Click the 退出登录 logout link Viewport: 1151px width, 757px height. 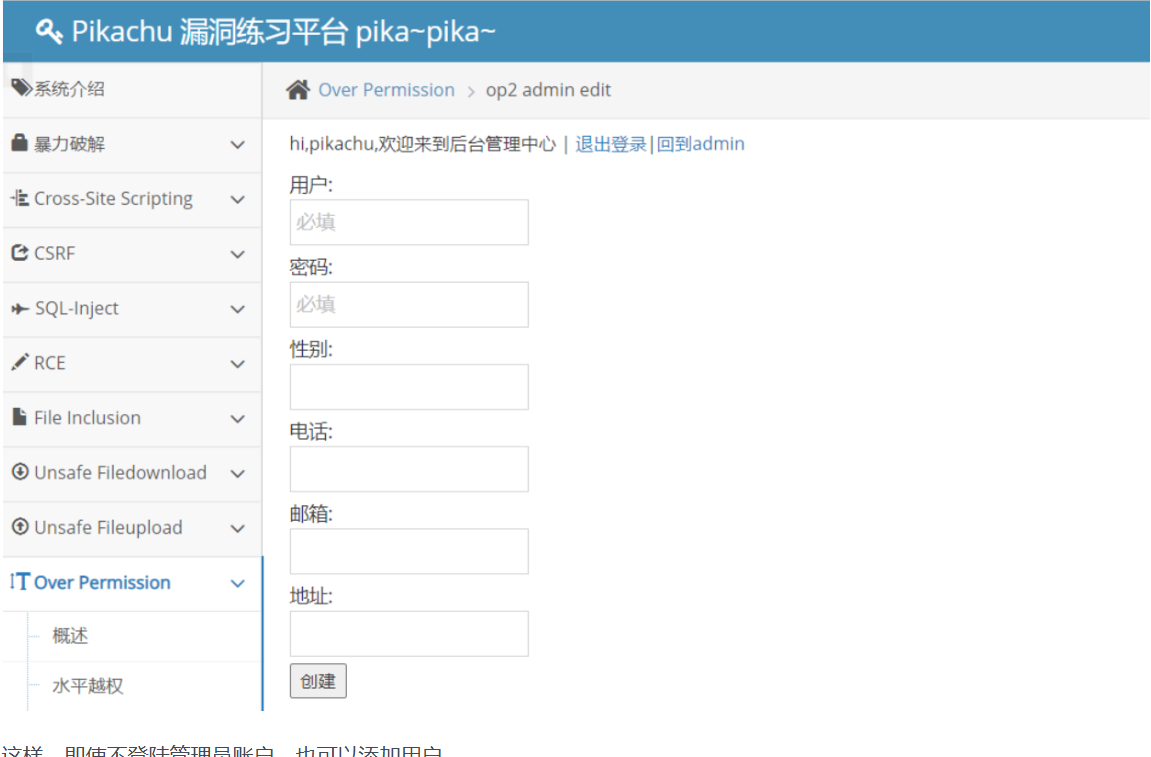coord(611,144)
